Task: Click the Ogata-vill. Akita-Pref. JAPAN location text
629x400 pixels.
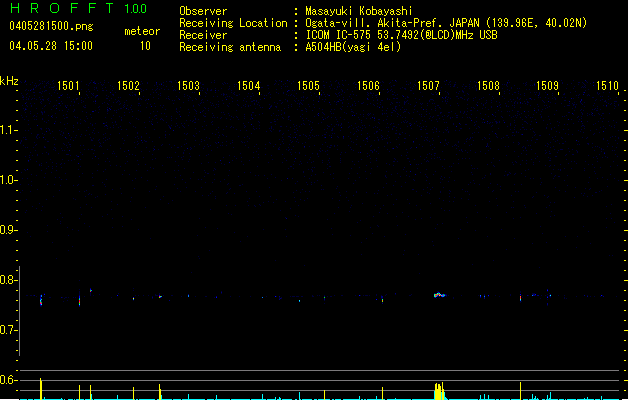Action: click(446, 23)
